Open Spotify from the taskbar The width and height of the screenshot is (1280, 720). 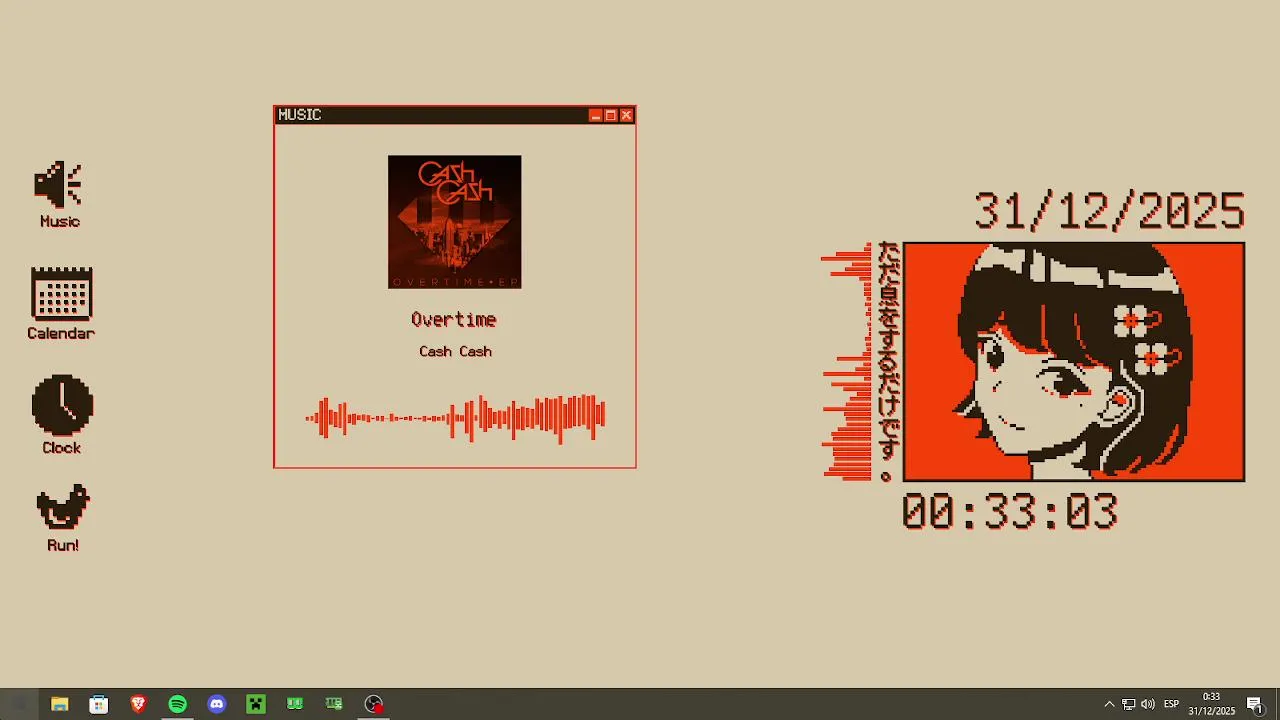(x=177, y=704)
